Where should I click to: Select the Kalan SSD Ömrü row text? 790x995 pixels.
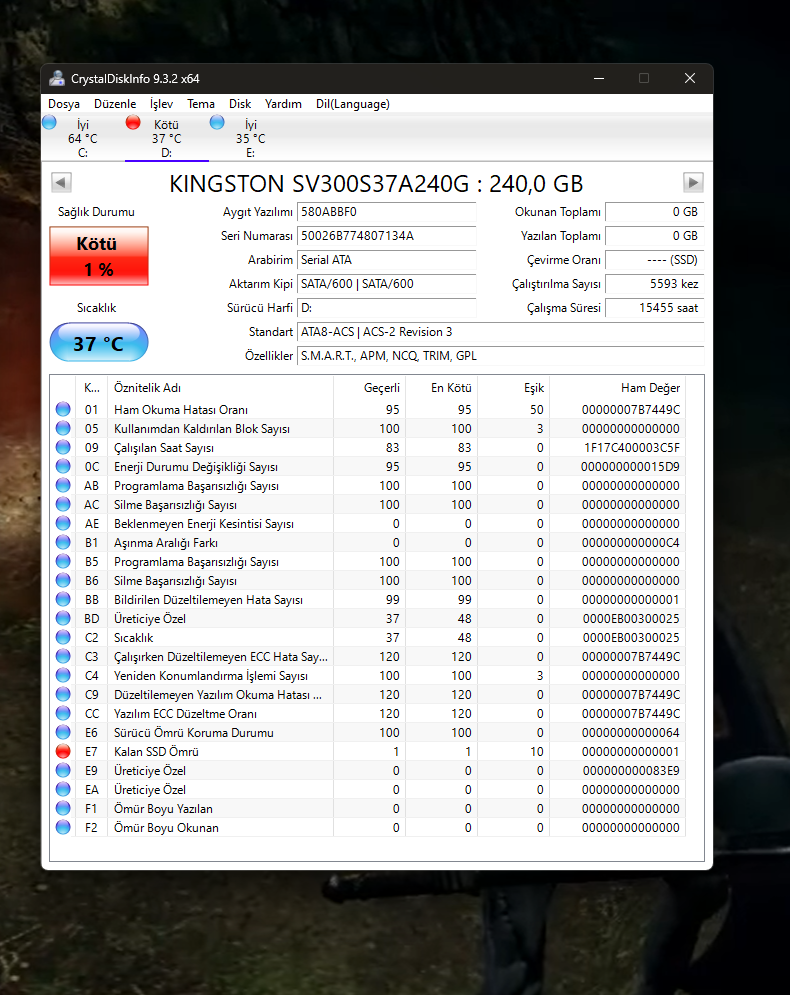pos(156,752)
